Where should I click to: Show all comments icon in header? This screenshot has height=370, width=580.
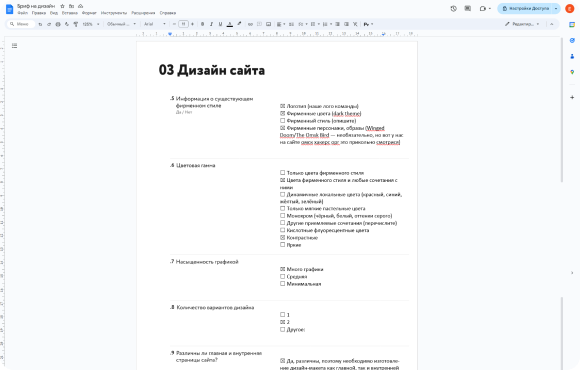pyautogui.click(x=468, y=9)
